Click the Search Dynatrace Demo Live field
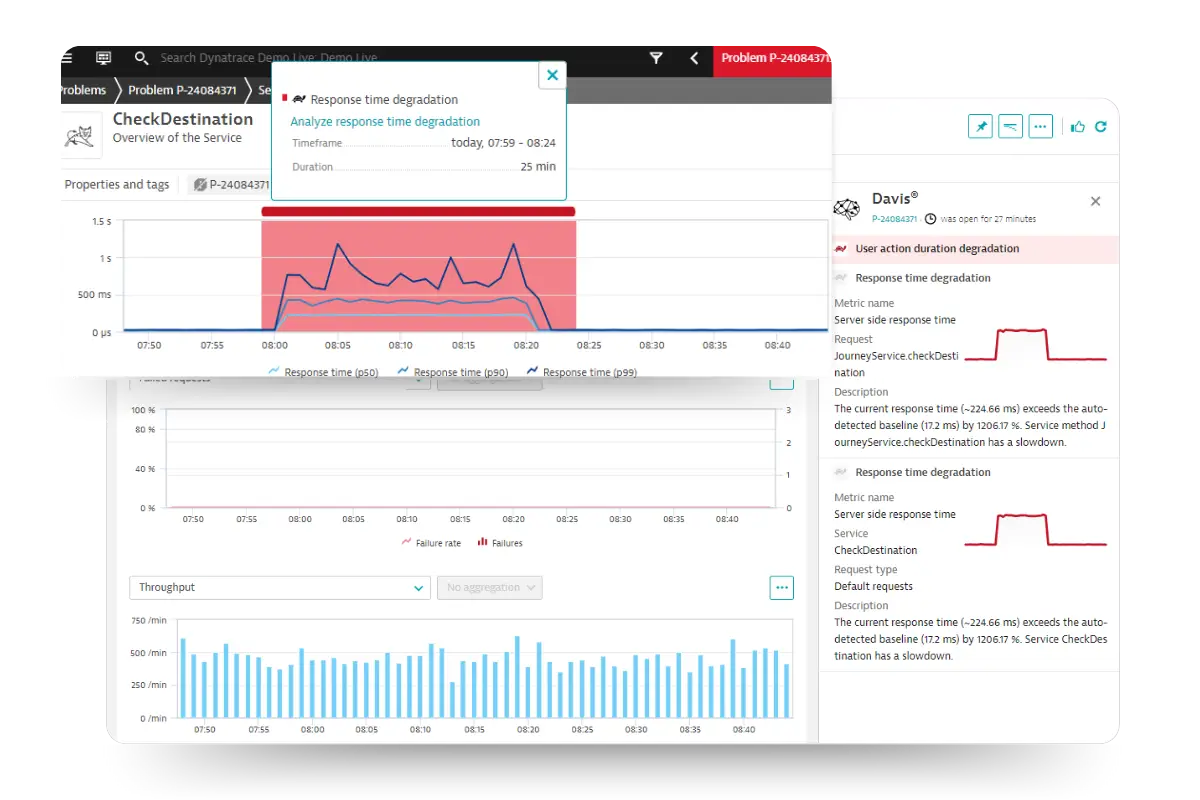Screen dimensions: 1200x800 [268, 58]
